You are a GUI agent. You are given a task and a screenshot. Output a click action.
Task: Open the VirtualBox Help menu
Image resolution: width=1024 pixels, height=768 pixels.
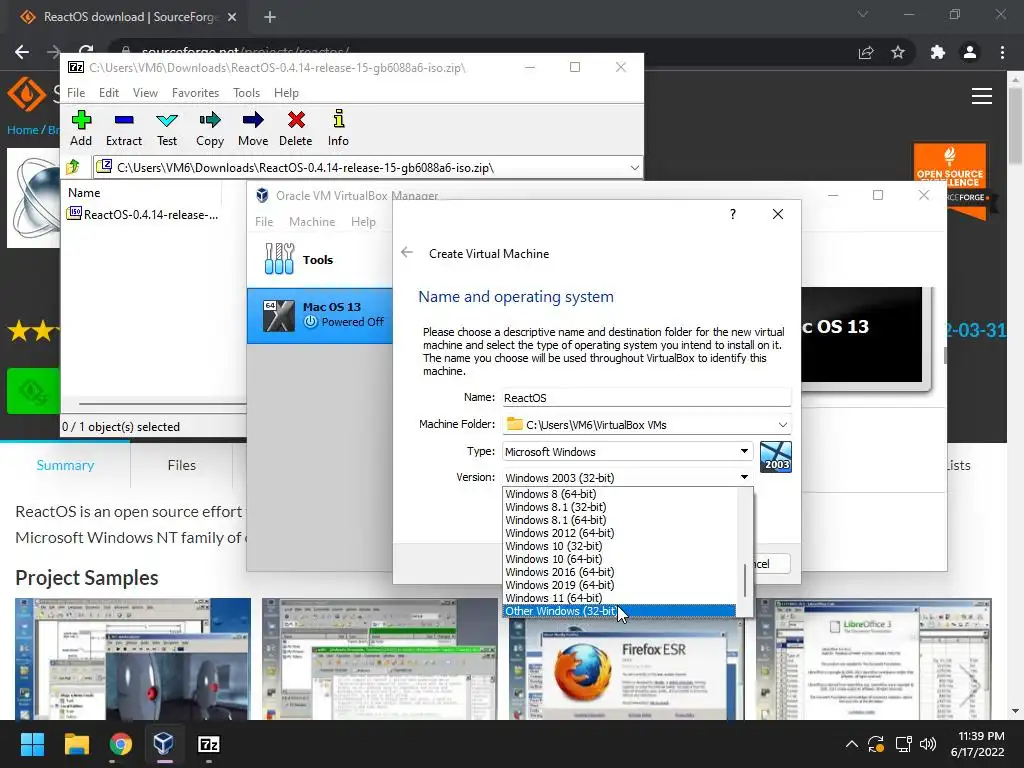pyautogui.click(x=363, y=222)
